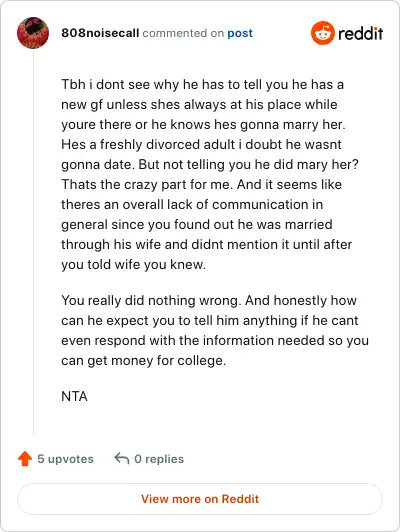Click the line "you told wife you knew."
This screenshot has width=400, height=532.
(x=134, y=265)
